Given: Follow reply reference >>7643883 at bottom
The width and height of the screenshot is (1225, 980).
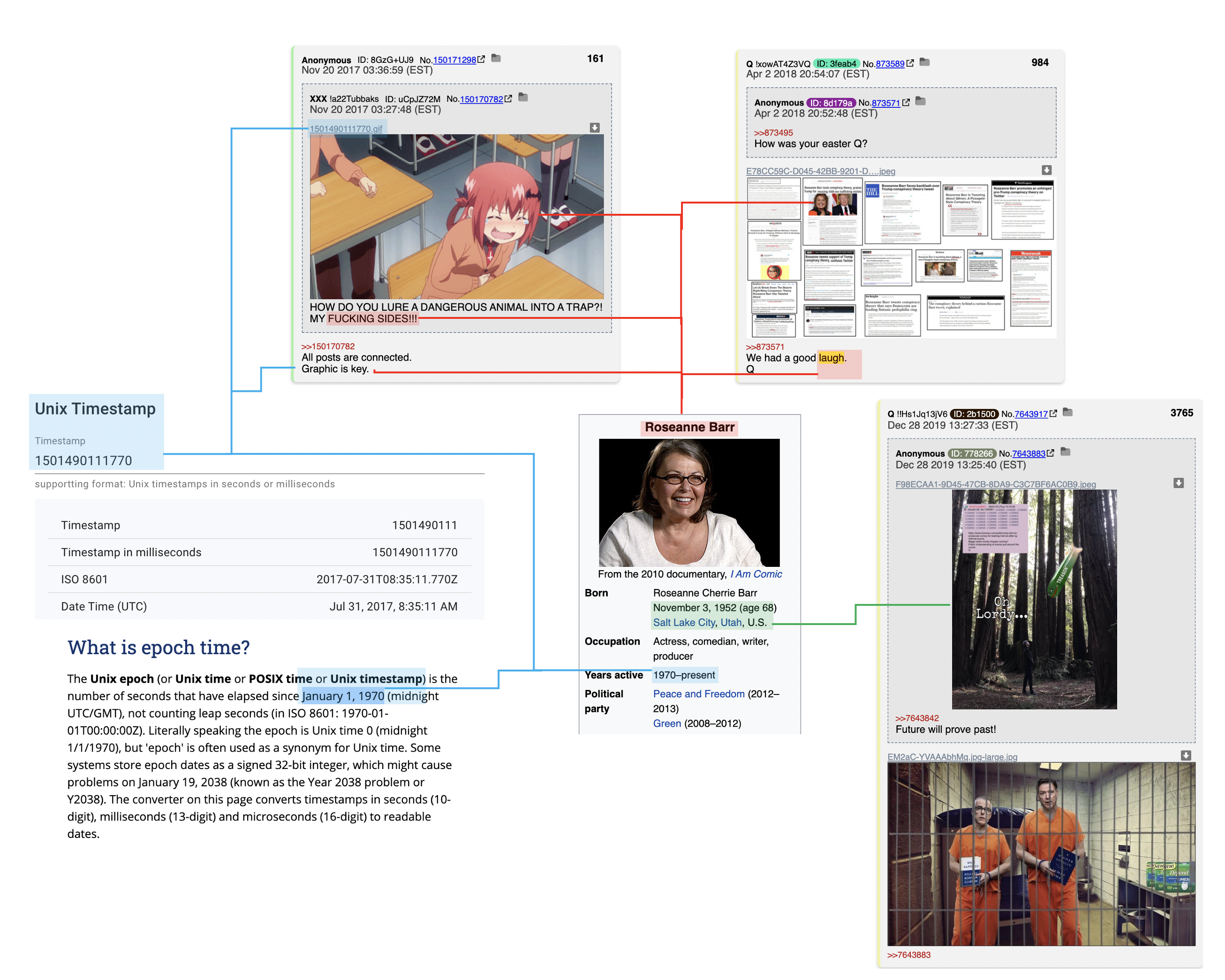Looking at the screenshot, I should point(909,955).
